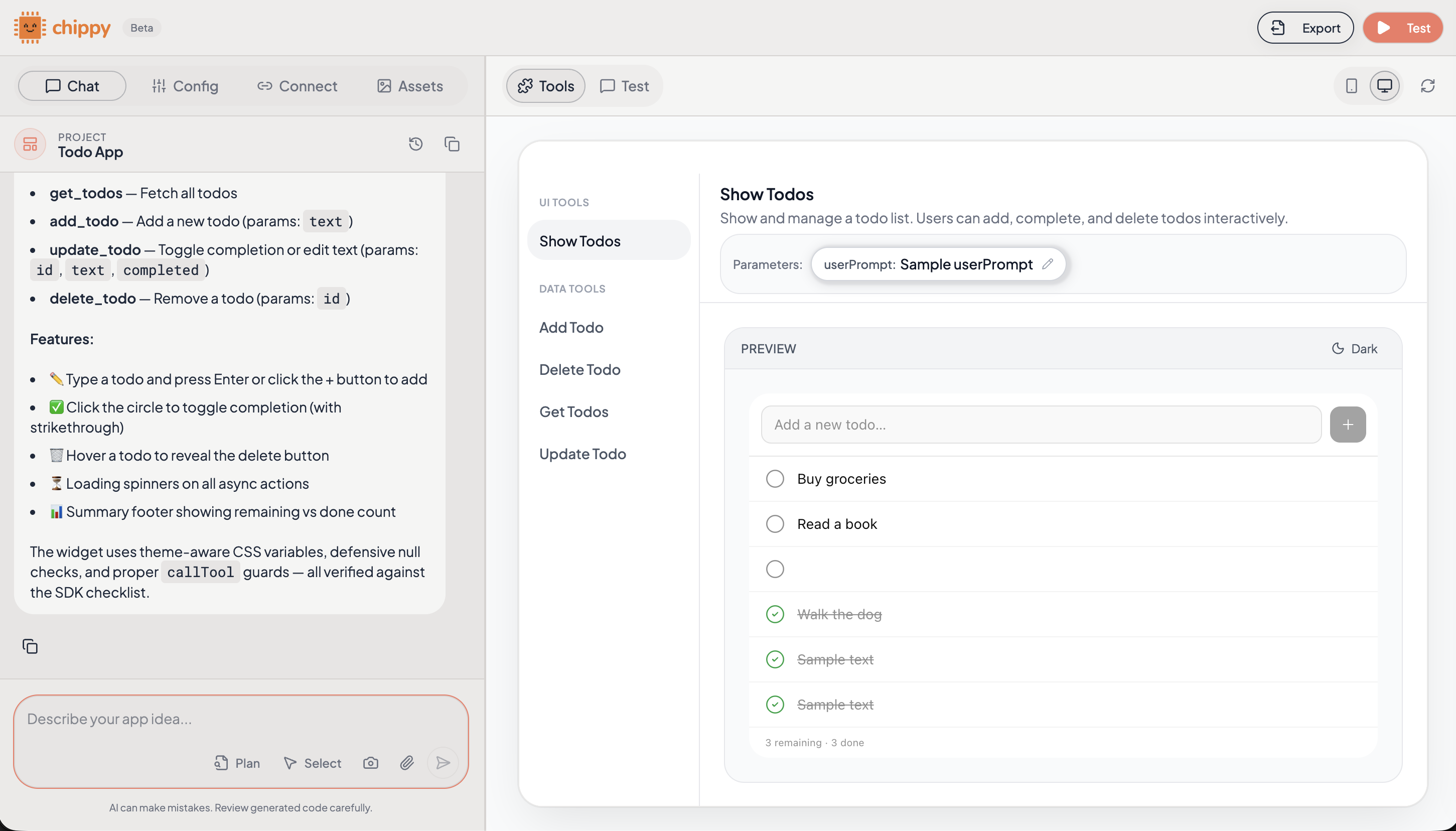Click the '3 remaining · 3 done' footer
Image resolution: width=1456 pixels, height=831 pixels.
tap(814, 743)
